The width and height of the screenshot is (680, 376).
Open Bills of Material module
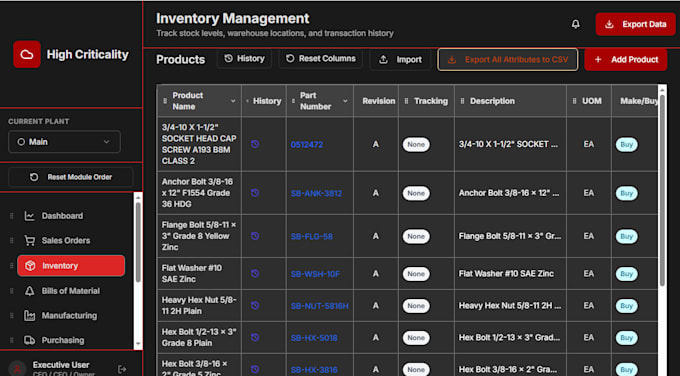tap(70, 291)
